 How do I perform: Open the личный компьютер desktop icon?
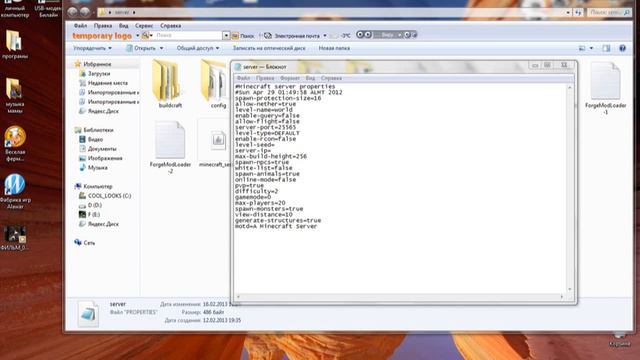click(15, 9)
